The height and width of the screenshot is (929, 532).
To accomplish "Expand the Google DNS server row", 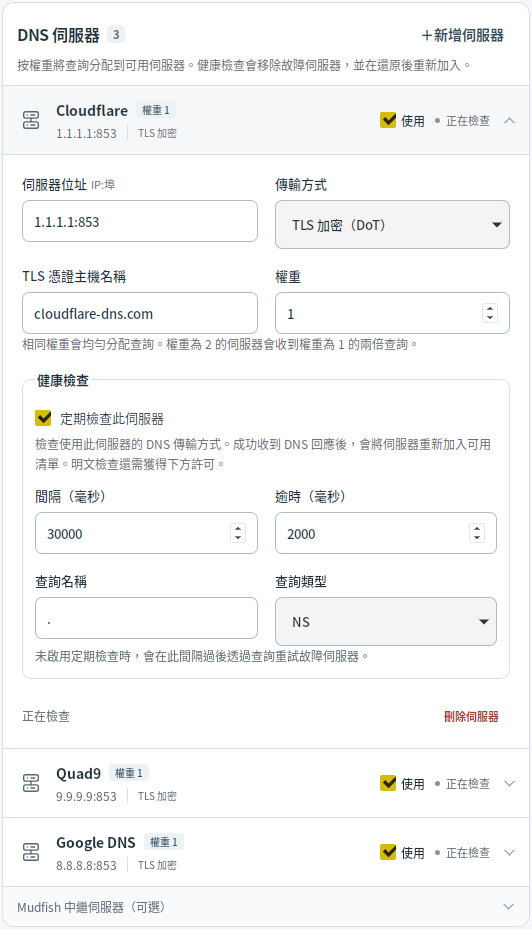I will click(x=509, y=852).
